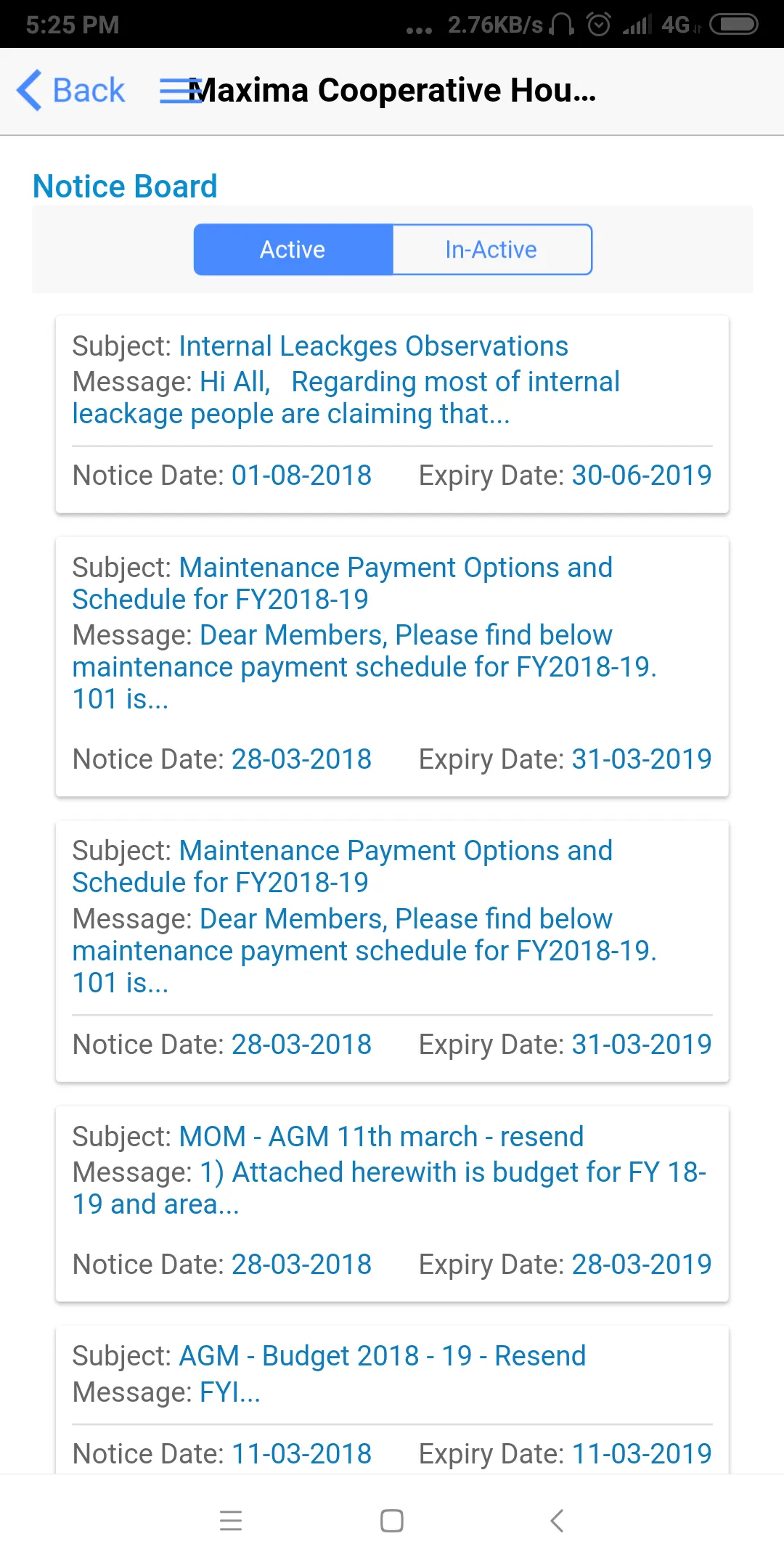Image resolution: width=784 pixels, height=1568 pixels.
Task: Tap the Android recent apps icon
Action: pos(231,1521)
